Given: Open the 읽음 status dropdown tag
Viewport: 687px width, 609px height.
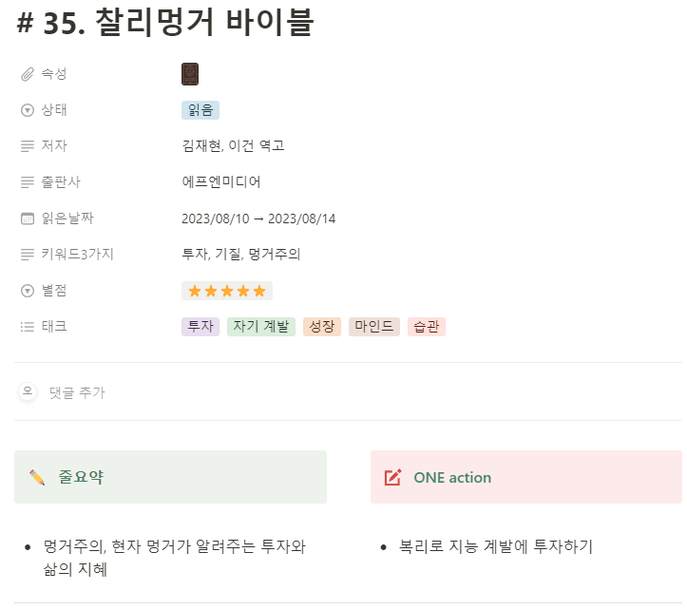Looking at the screenshot, I should point(200,110).
